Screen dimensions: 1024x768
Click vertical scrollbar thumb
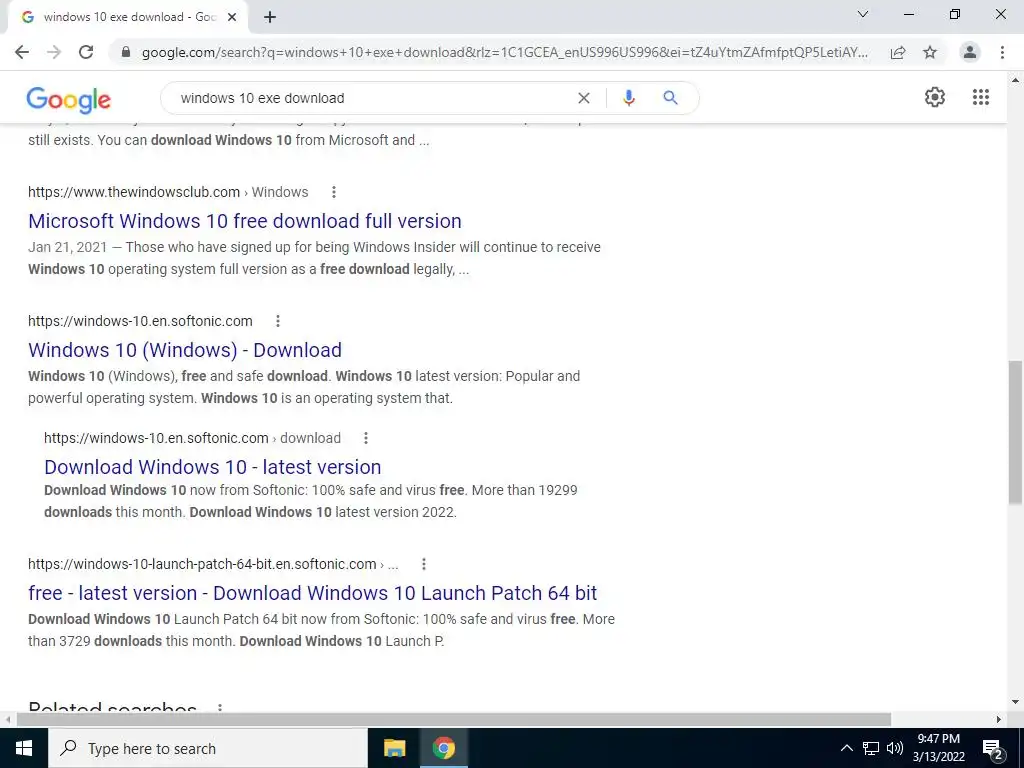pos(1015,431)
